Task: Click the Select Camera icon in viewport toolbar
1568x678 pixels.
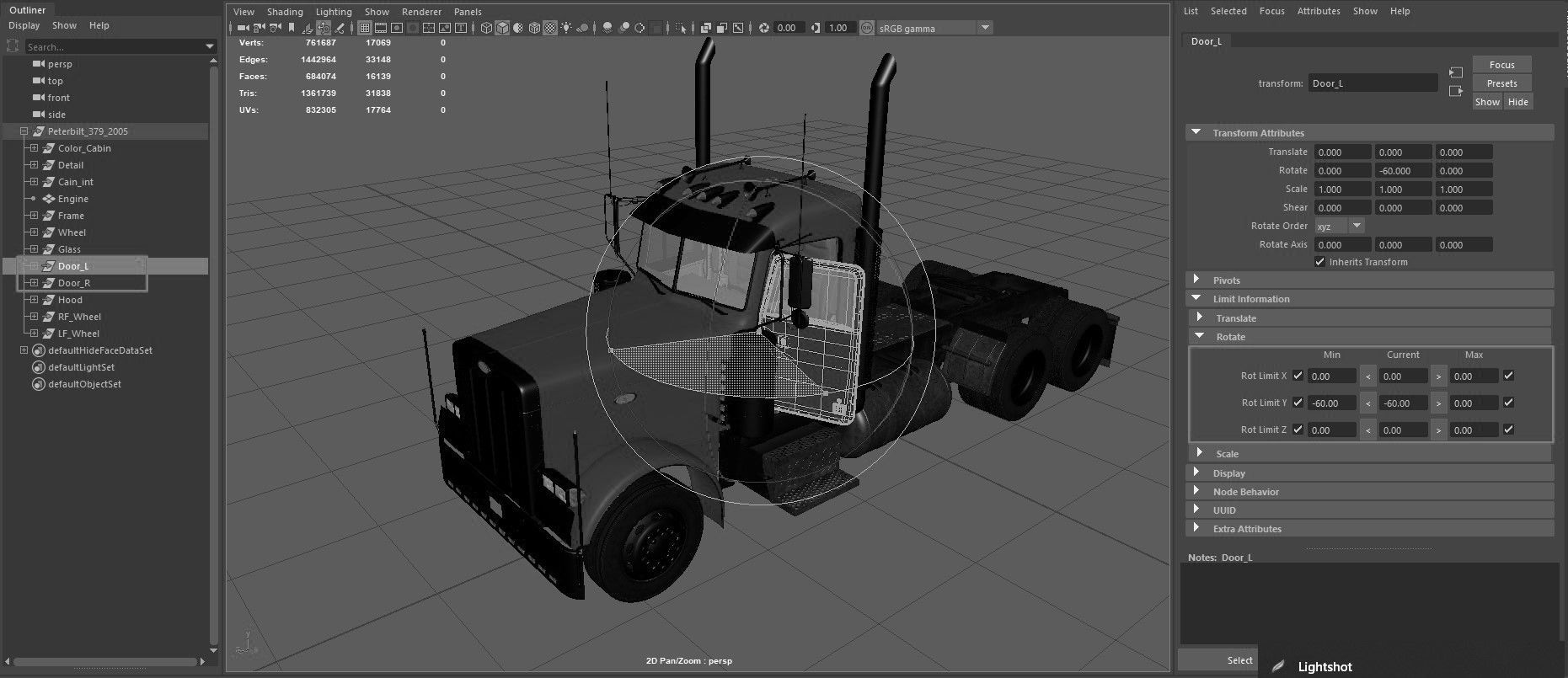Action: coord(243,28)
